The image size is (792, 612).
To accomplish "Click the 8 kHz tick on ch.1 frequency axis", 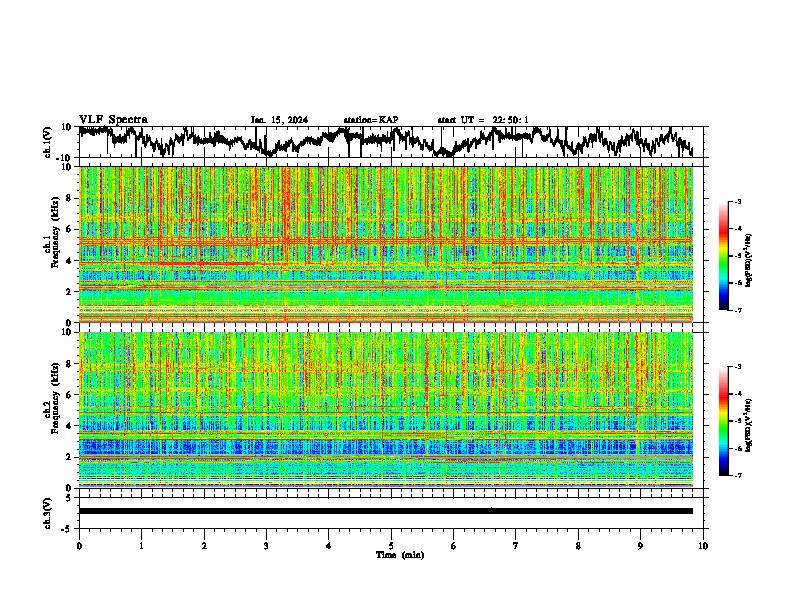I will click(x=70, y=198).
